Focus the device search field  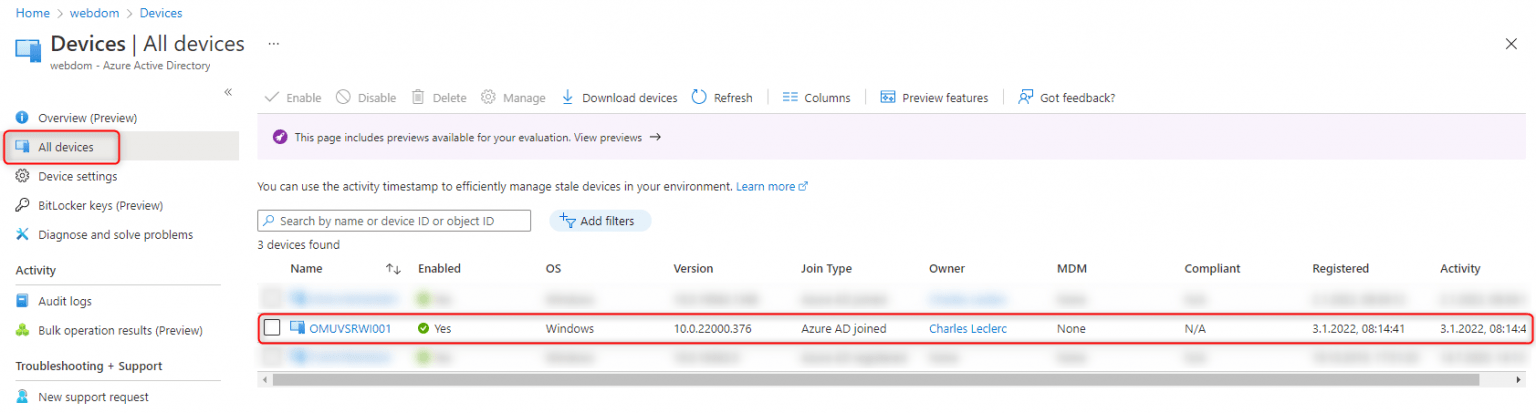394,220
